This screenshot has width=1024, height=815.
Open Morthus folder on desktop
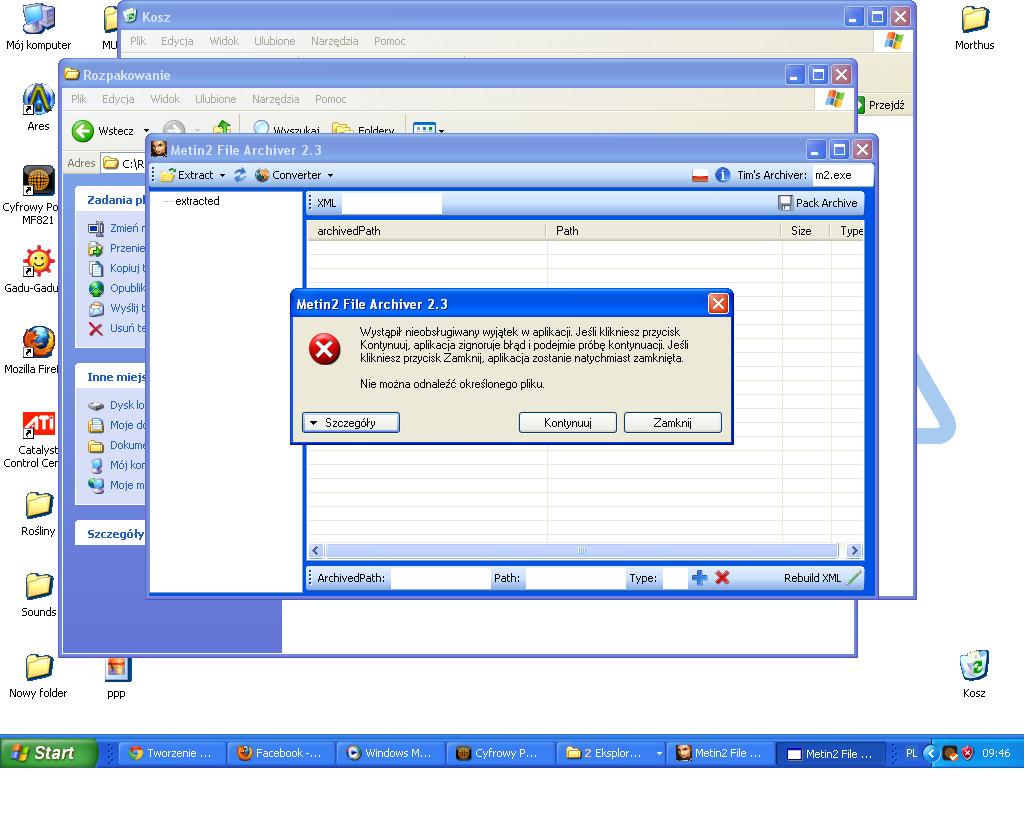[974, 27]
